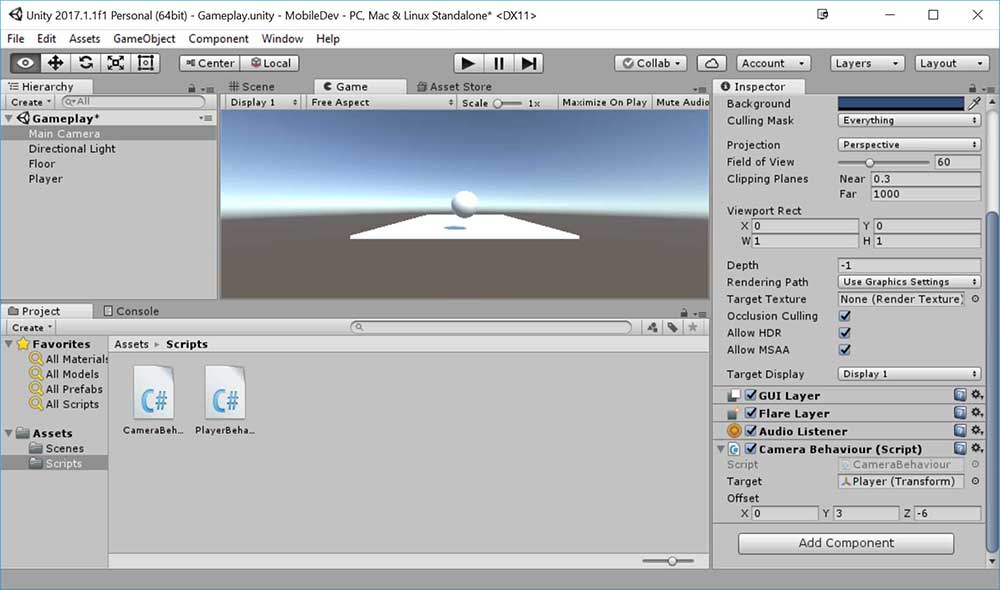Open the GameObject menu
Viewport: 1000px width, 590px height.
pyautogui.click(x=144, y=39)
